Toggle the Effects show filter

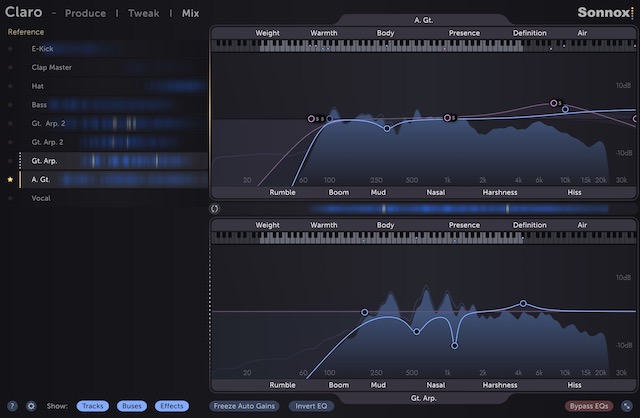point(171,406)
